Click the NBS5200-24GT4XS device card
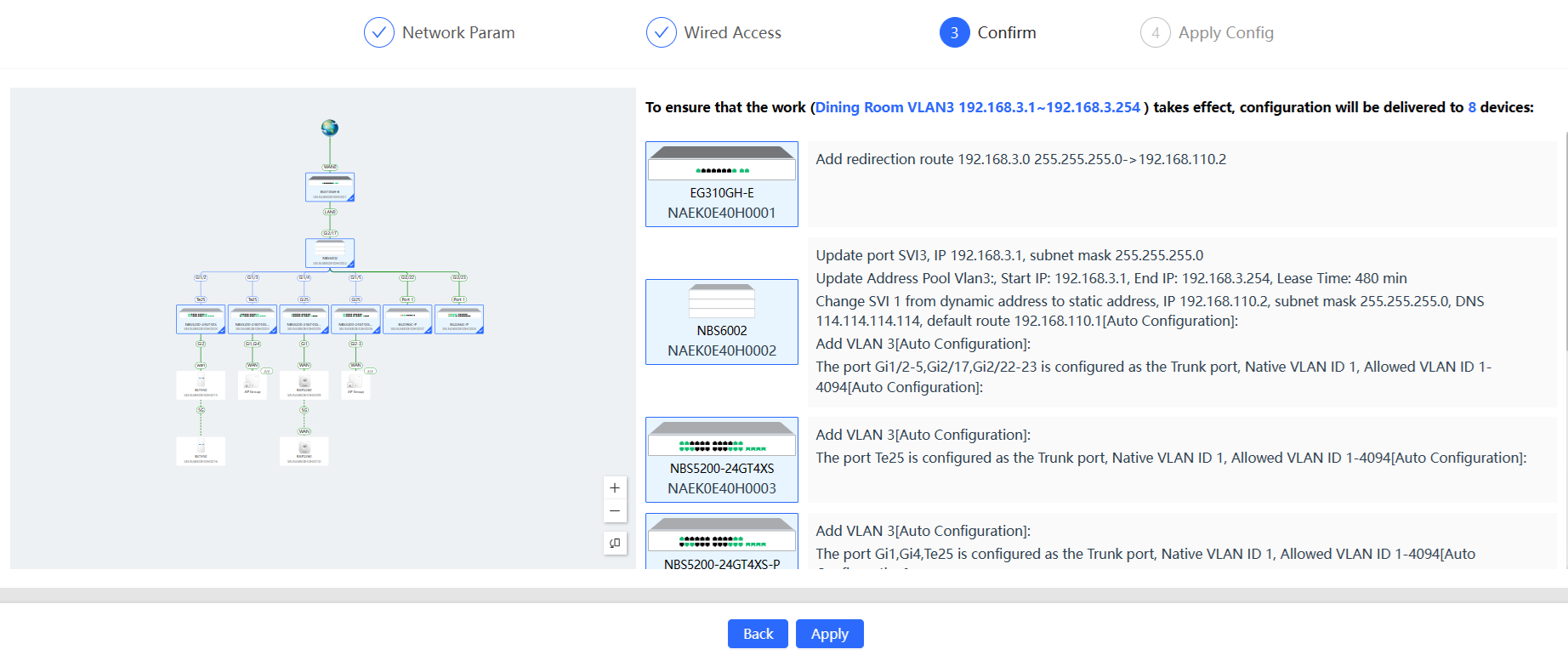 pyautogui.click(x=721, y=459)
